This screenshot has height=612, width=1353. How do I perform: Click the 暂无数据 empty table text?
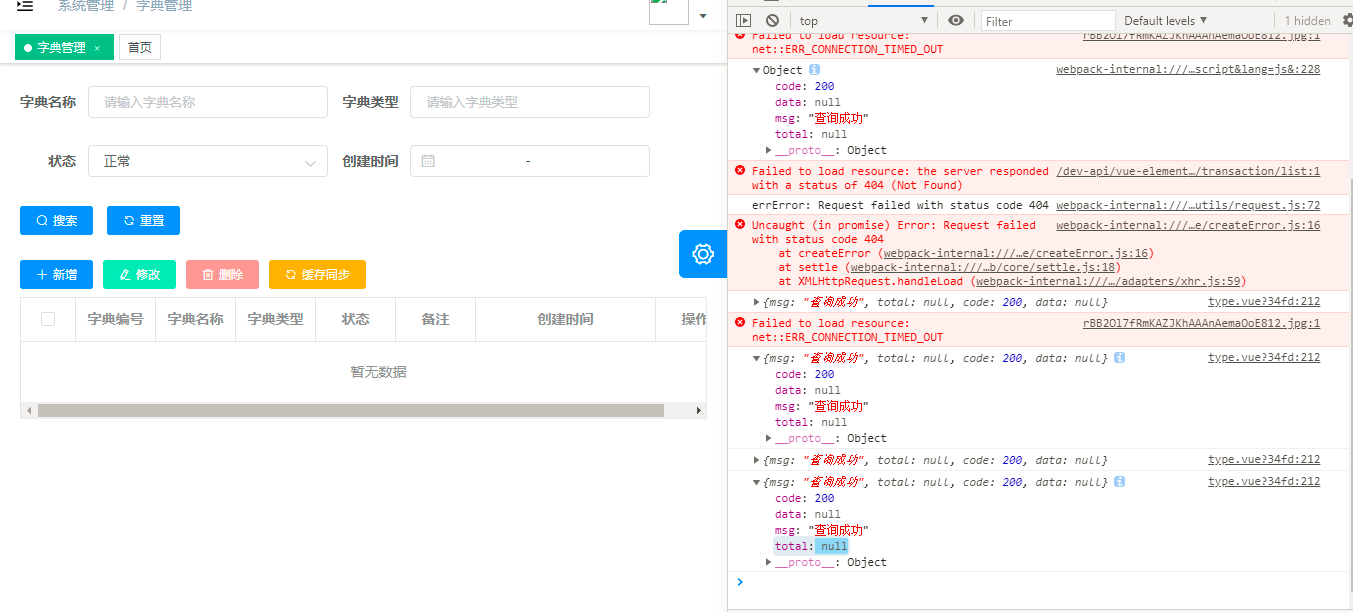tap(378, 372)
